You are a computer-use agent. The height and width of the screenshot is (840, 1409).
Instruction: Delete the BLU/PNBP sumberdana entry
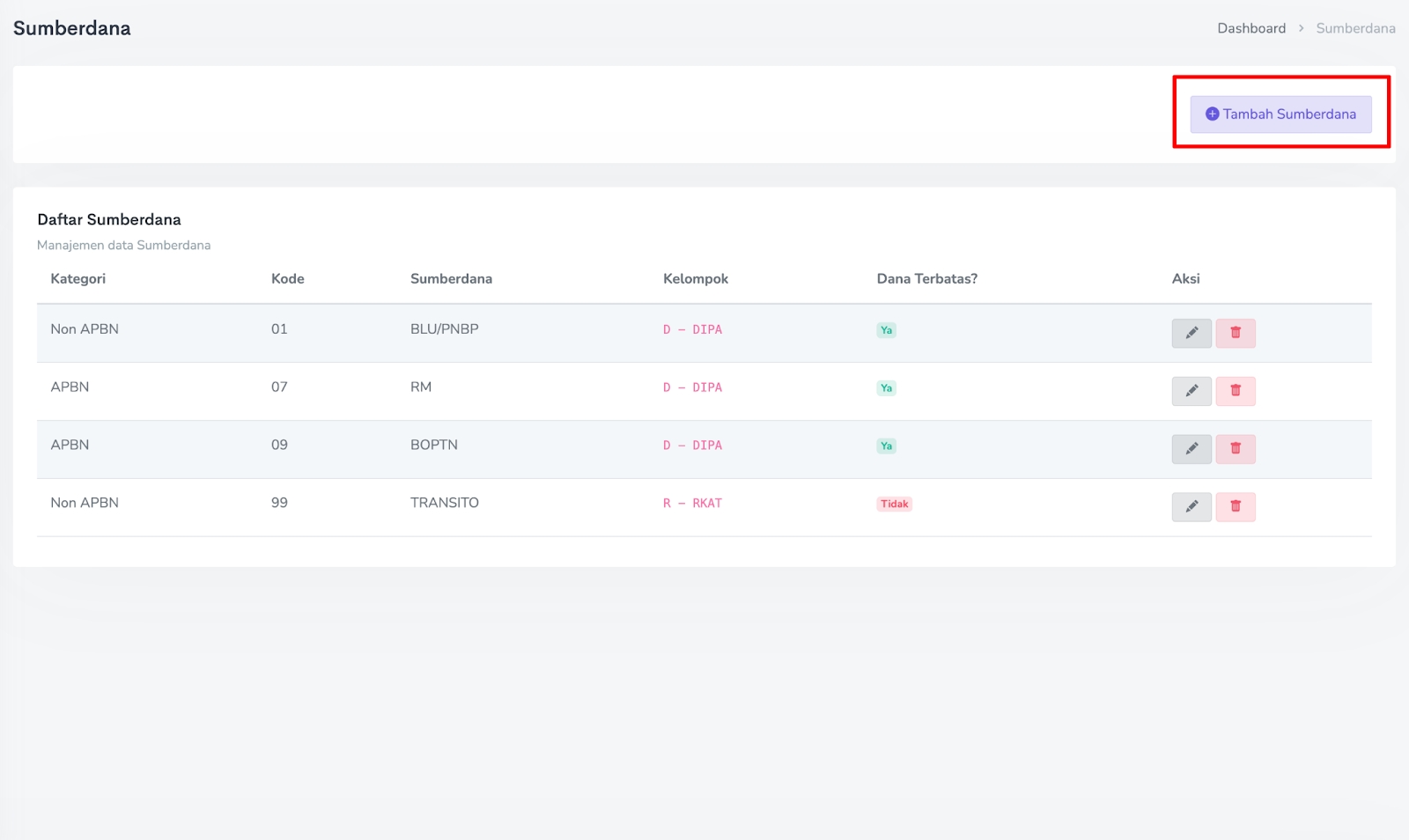[1235, 333]
